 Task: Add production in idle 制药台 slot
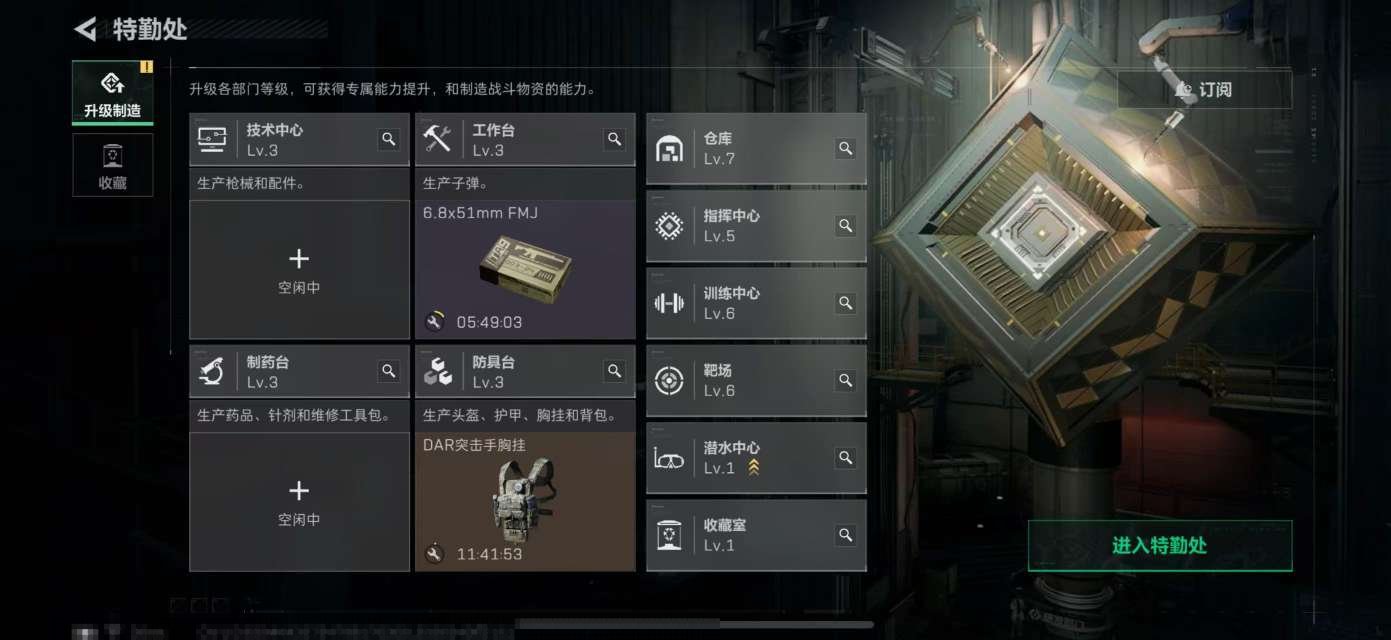click(299, 502)
